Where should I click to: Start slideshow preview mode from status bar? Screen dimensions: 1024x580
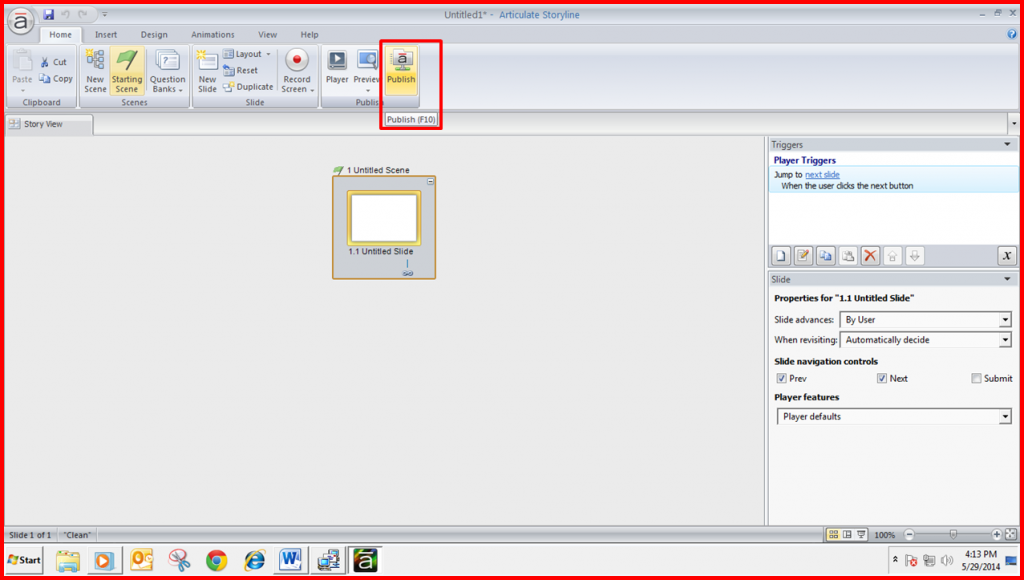point(861,535)
